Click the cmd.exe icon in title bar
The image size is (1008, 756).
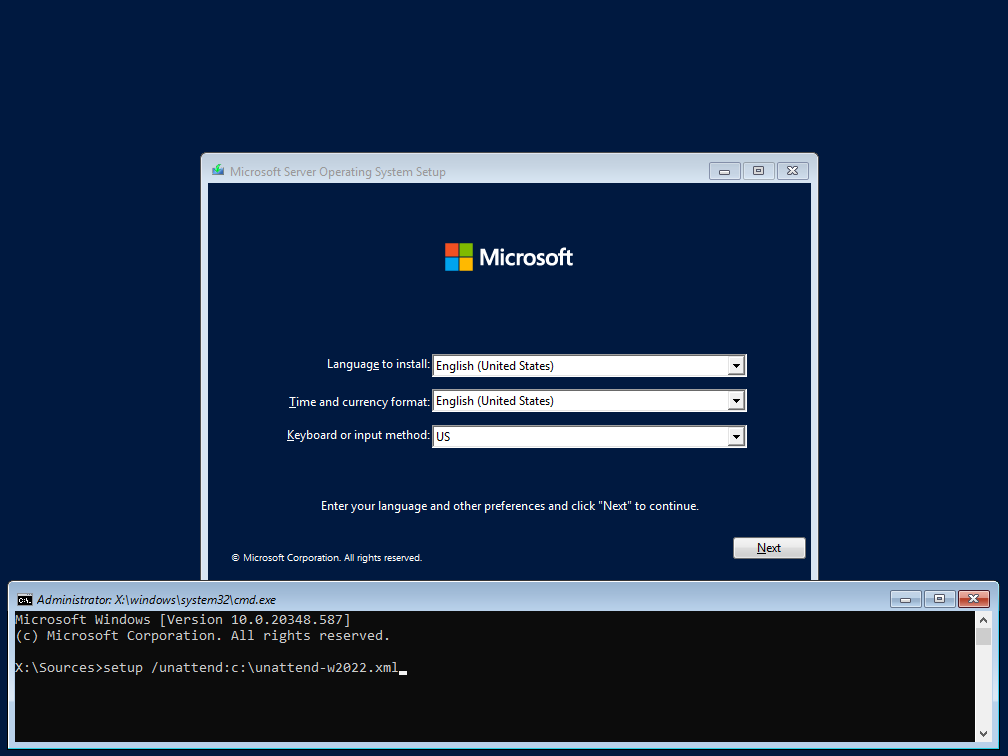click(x=25, y=600)
